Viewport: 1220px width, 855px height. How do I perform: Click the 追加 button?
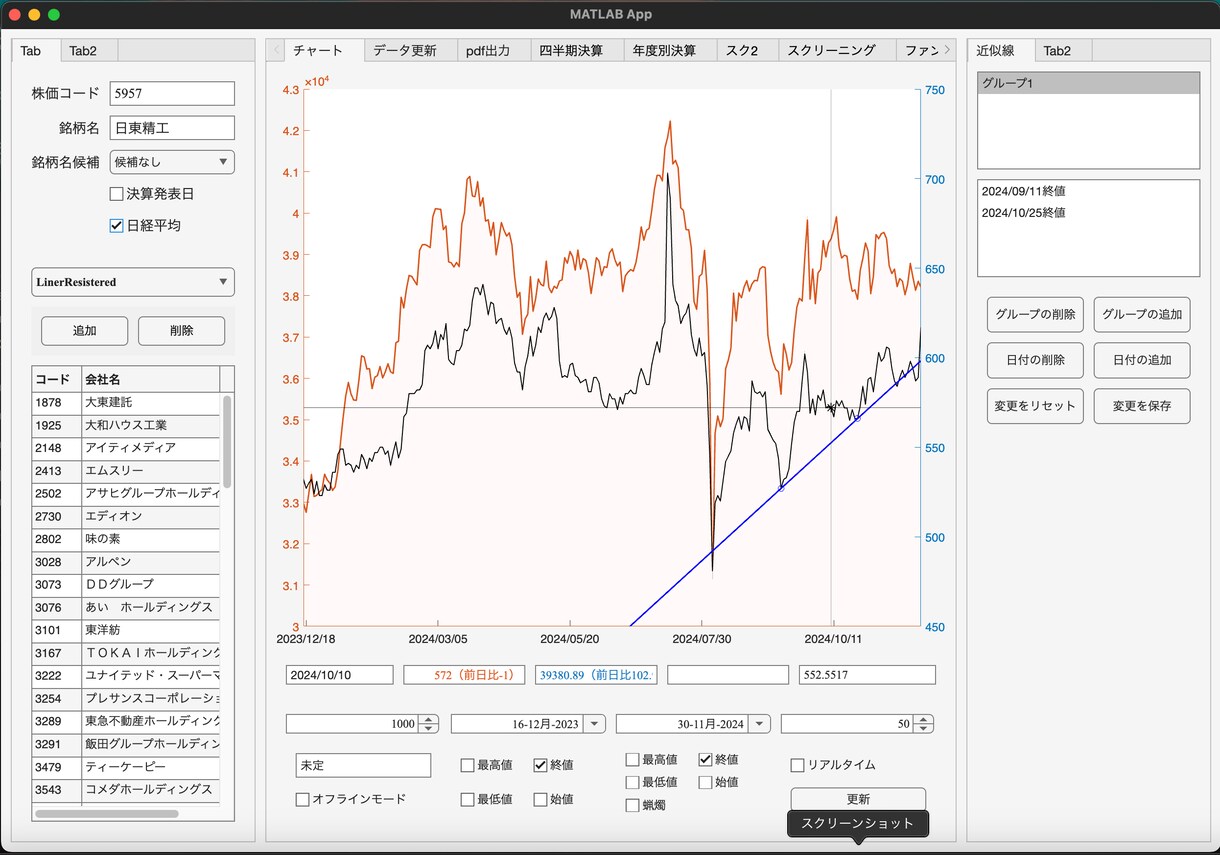85,331
